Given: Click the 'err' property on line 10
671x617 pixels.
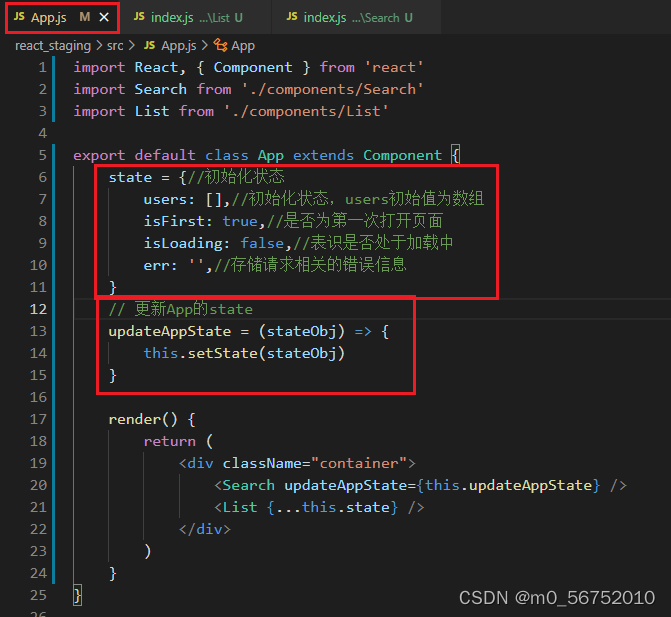Looking at the screenshot, I should click(156, 265).
